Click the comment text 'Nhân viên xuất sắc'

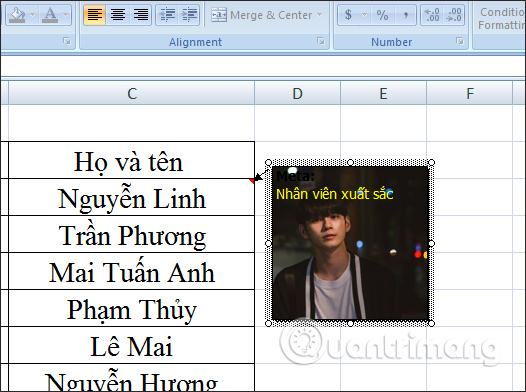coord(334,194)
